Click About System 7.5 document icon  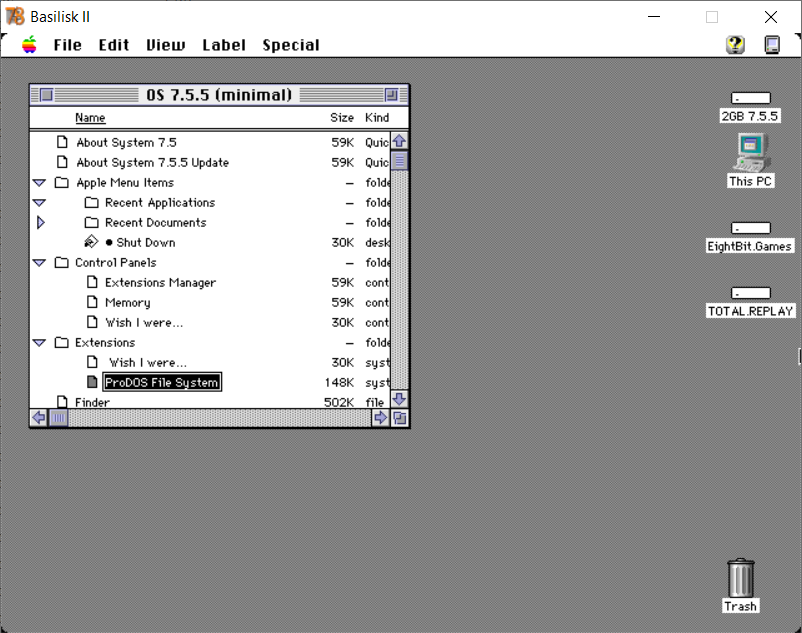pyautogui.click(x=62, y=142)
